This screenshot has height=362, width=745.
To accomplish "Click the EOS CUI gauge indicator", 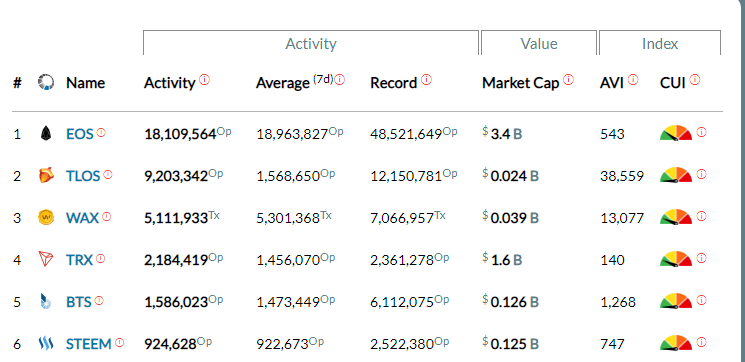I will pyautogui.click(x=676, y=133).
